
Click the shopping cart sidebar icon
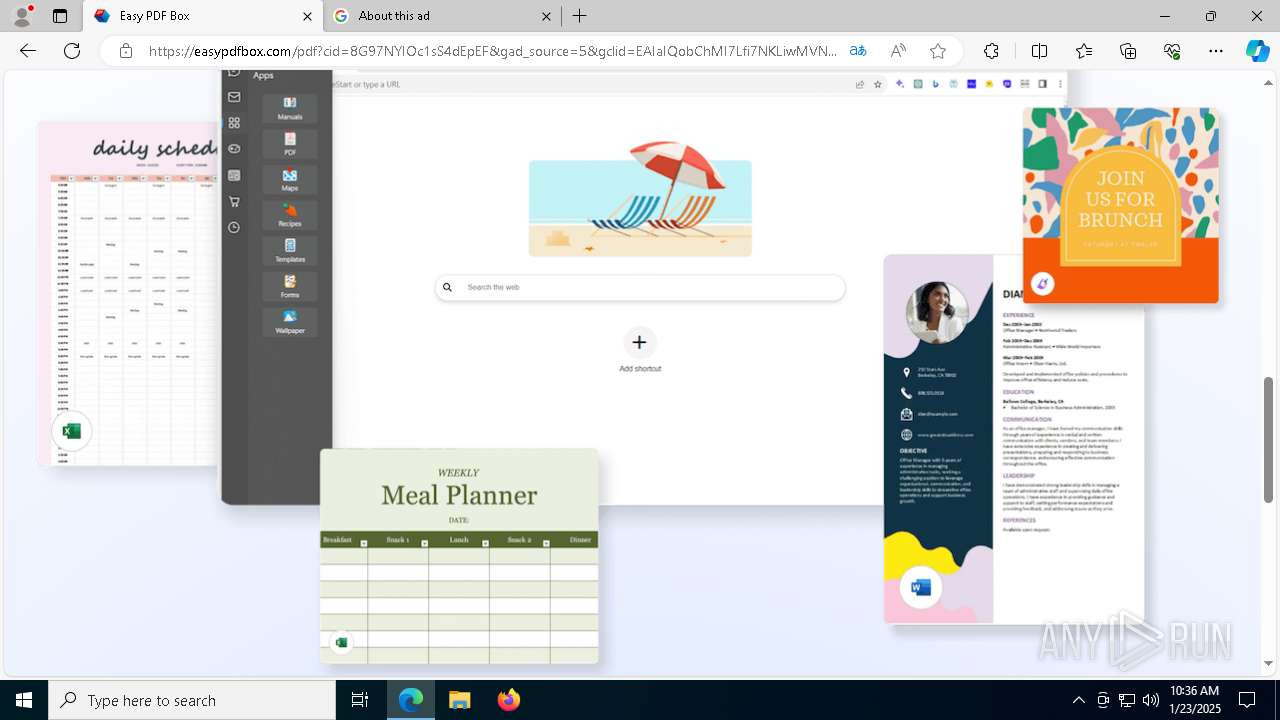234,201
